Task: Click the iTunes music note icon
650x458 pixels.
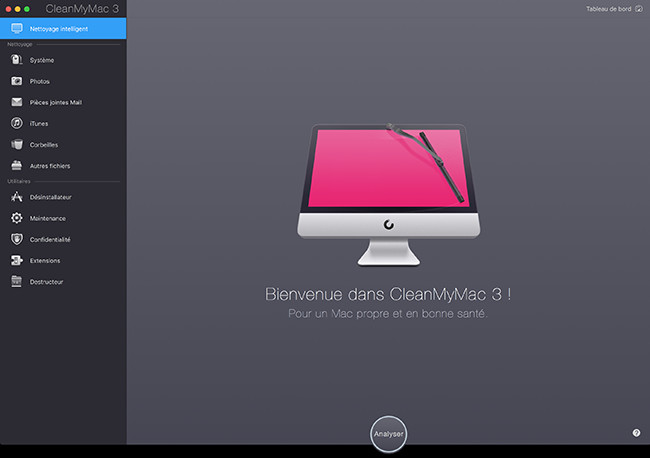Action: click(x=17, y=123)
